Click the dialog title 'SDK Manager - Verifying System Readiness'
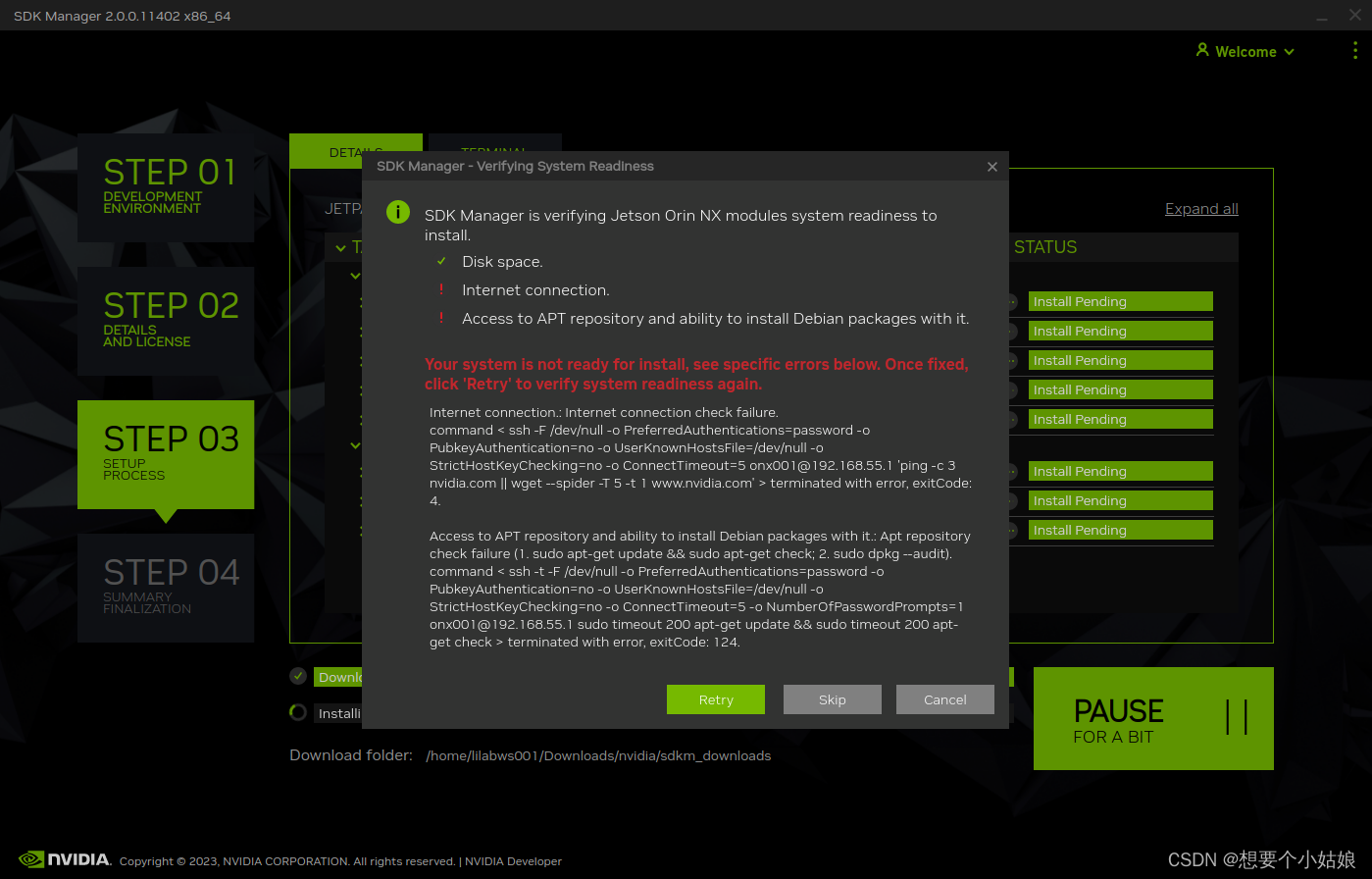The width and height of the screenshot is (1372, 879). tap(515, 166)
